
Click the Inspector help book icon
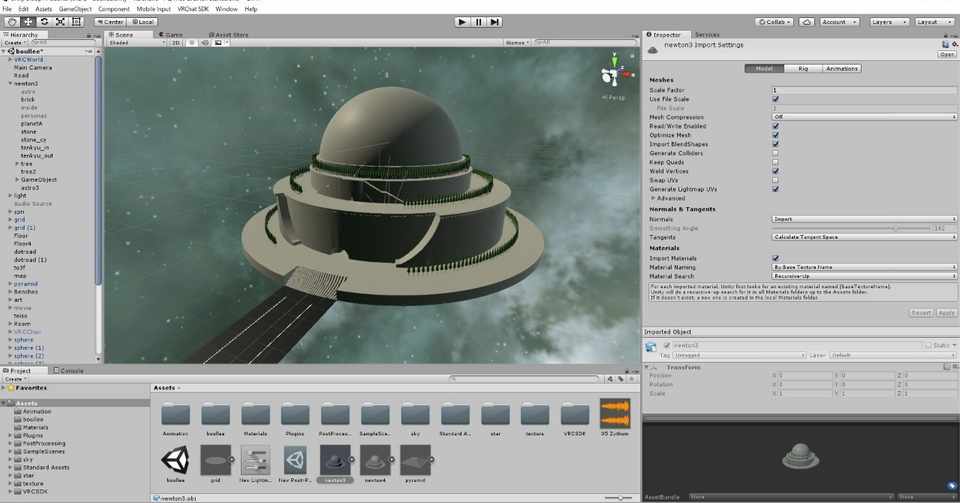click(945, 44)
